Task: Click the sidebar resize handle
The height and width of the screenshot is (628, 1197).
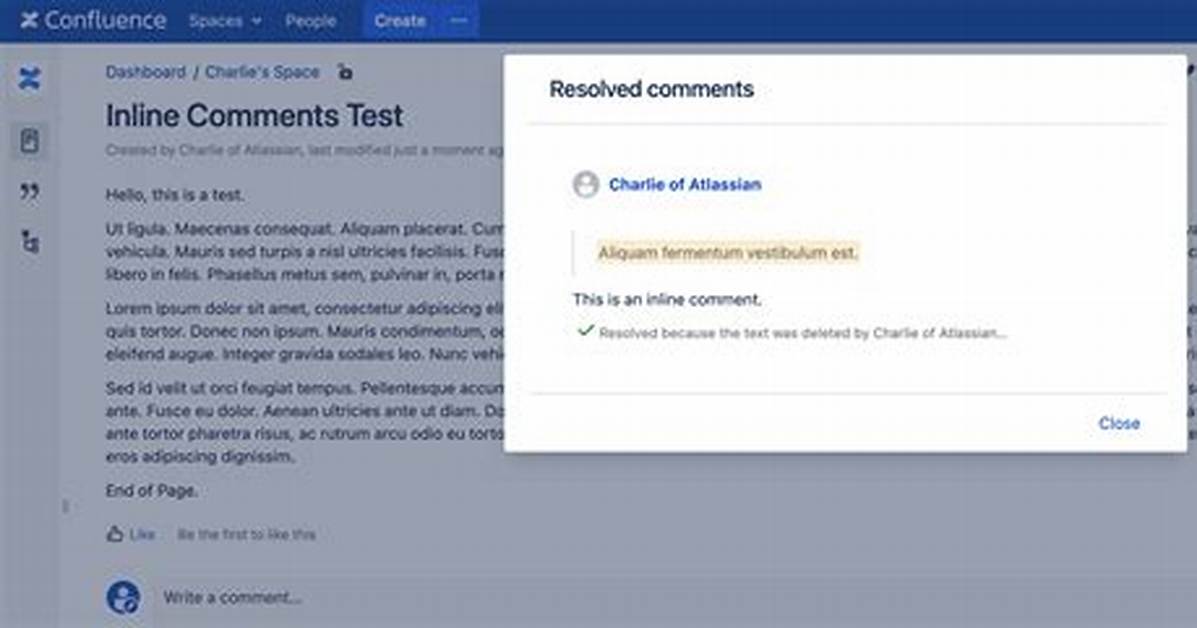Action: (x=66, y=507)
